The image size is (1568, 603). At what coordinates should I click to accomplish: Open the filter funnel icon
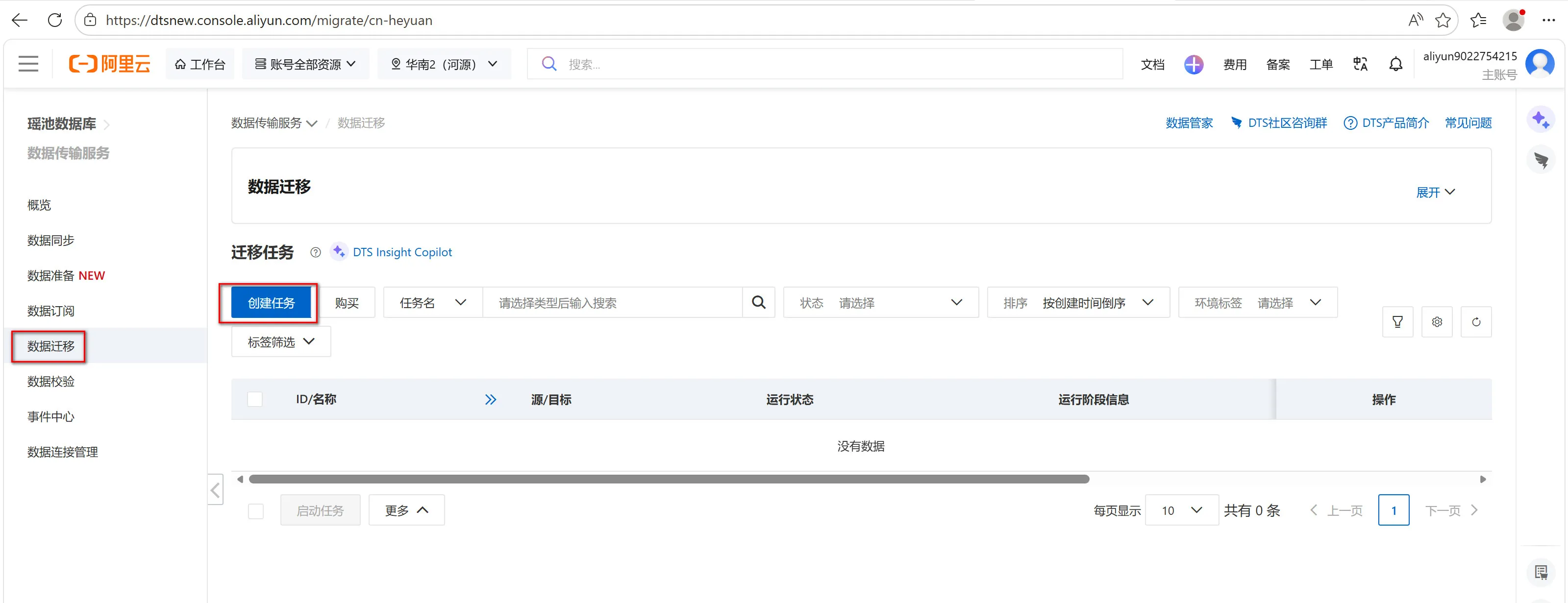click(1397, 322)
